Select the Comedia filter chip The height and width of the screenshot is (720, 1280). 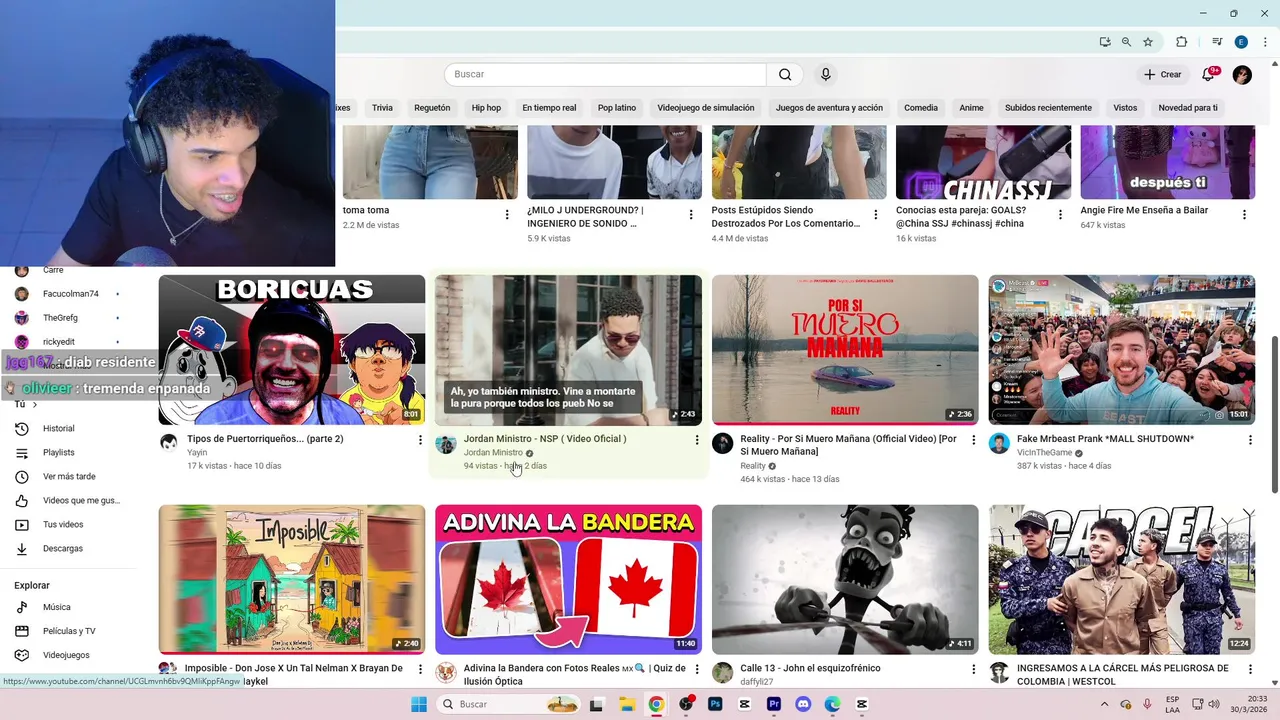pyautogui.click(x=921, y=108)
